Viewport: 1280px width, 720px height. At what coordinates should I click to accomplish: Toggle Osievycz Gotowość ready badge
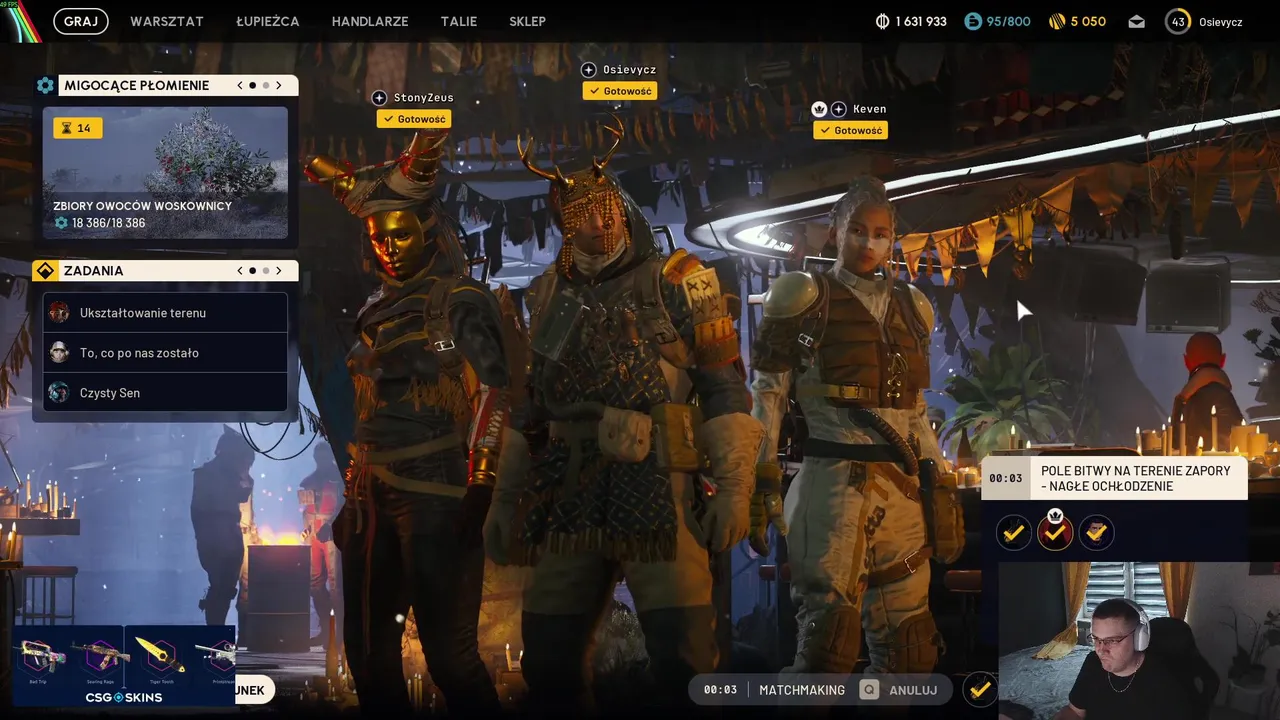[x=620, y=91]
